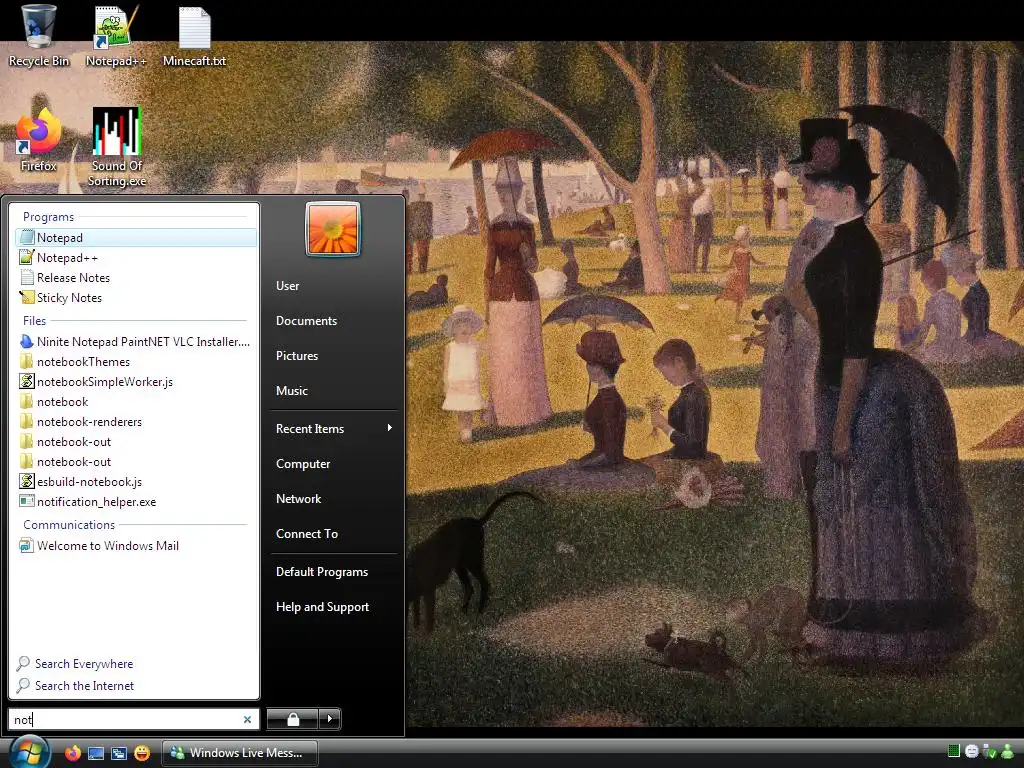This screenshot has height=768, width=1024.
Task: Click the Windows Start orb
Action: (x=28, y=752)
